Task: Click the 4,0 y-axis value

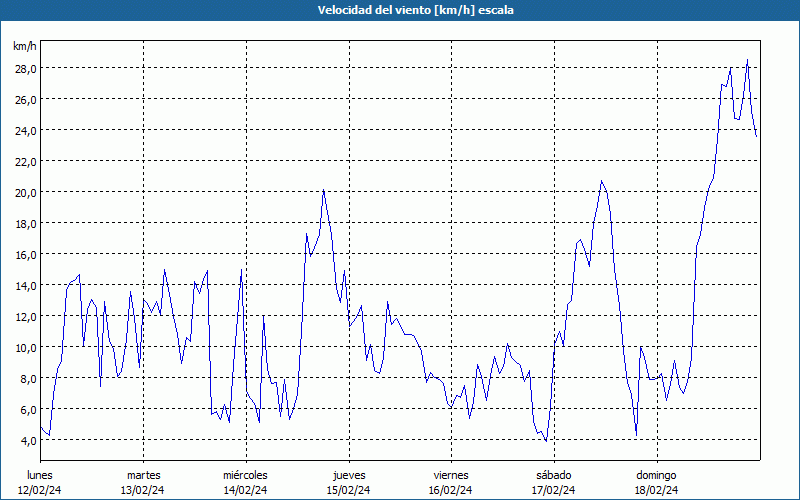Action: click(29, 440)
